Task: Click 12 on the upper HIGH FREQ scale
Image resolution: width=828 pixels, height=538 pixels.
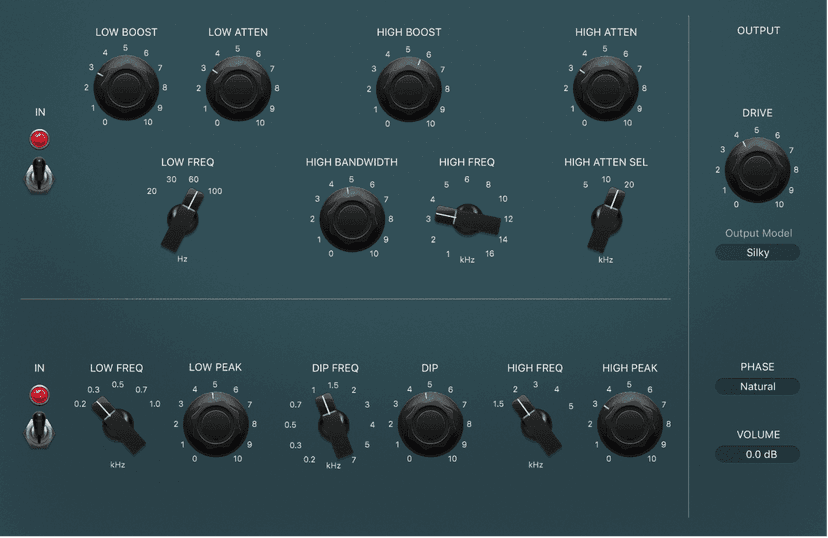Action: (x=508, y=219)
